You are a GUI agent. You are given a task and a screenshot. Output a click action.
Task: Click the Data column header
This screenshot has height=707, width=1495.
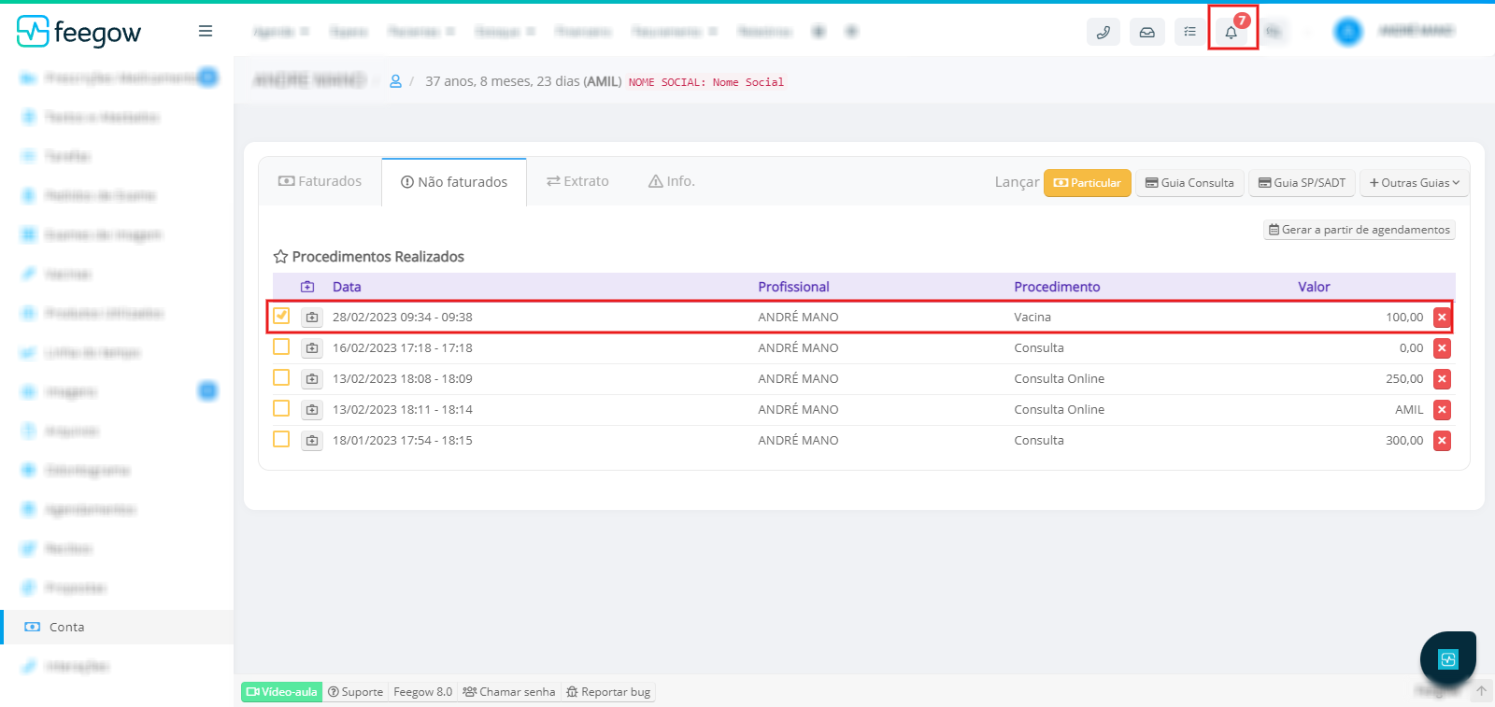(x=347, y=287)
